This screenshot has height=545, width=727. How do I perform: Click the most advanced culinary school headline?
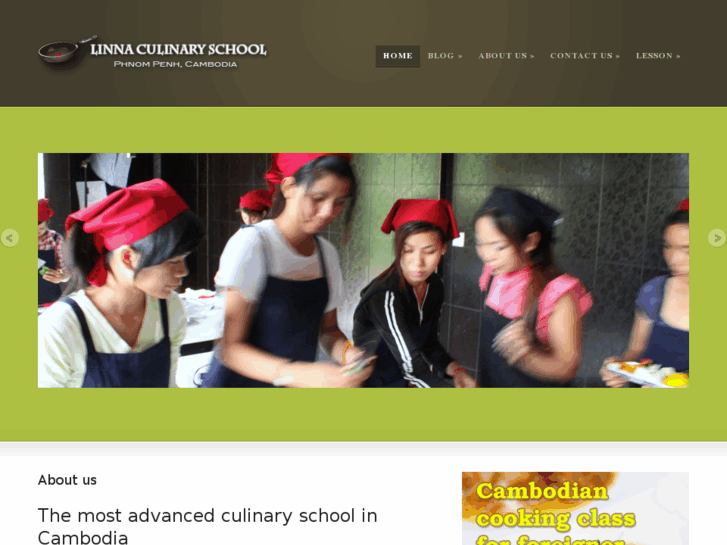click(x=207, y=526)
